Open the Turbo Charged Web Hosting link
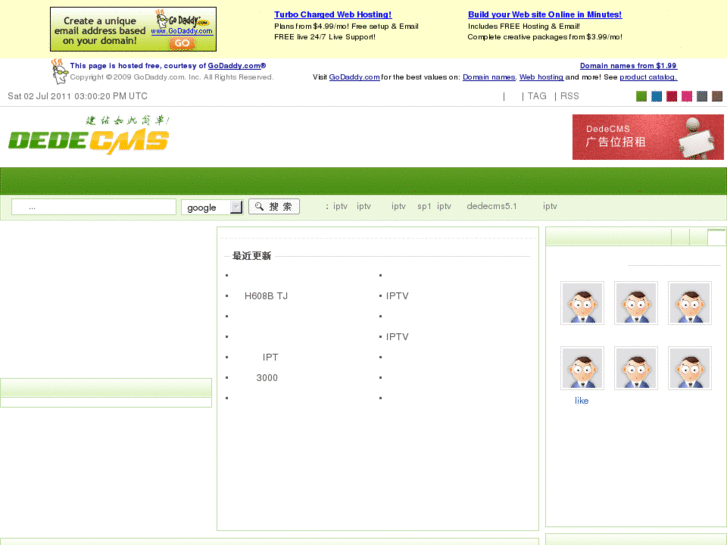The height and width of the screenshot is (545, 727). (332, 15)
